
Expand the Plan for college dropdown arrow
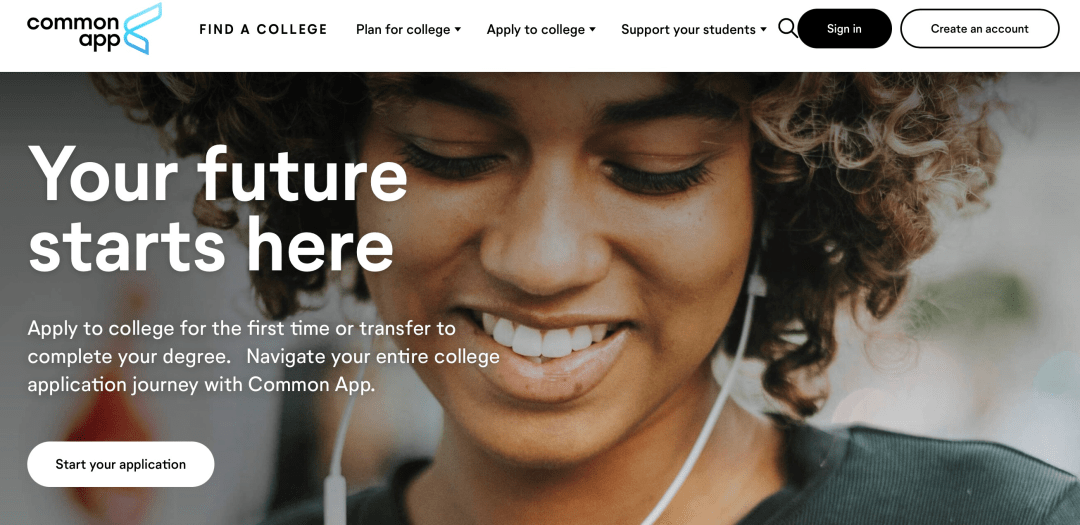point(458,30)
